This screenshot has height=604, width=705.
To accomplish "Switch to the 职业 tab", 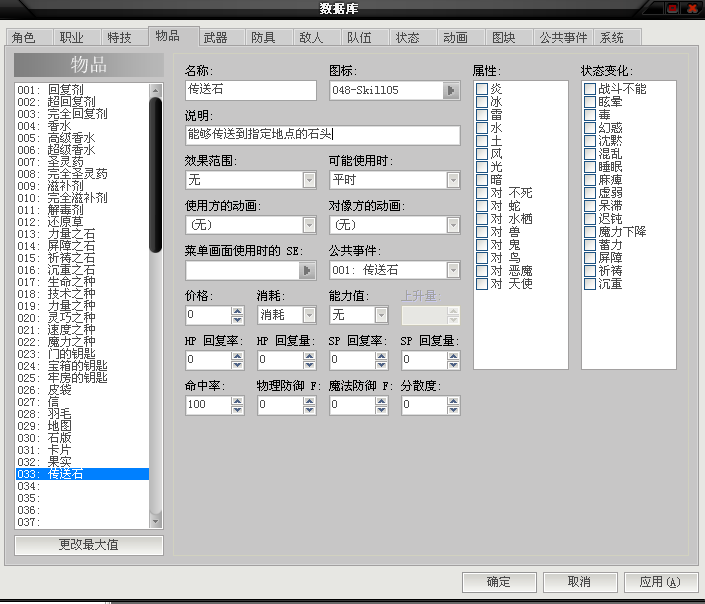I will point(76,37).
